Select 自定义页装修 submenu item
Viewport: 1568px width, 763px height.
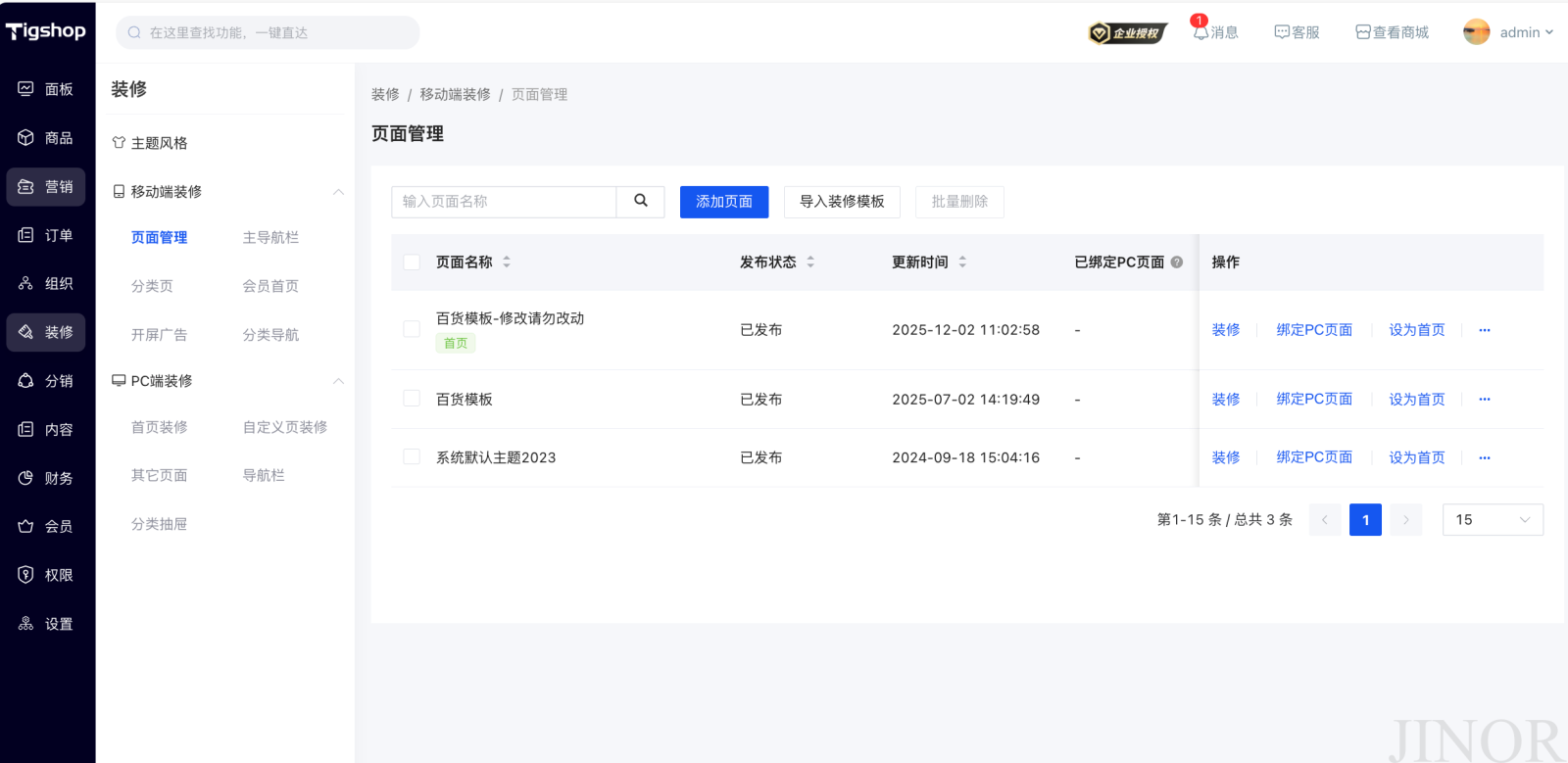tap(285, 427)
